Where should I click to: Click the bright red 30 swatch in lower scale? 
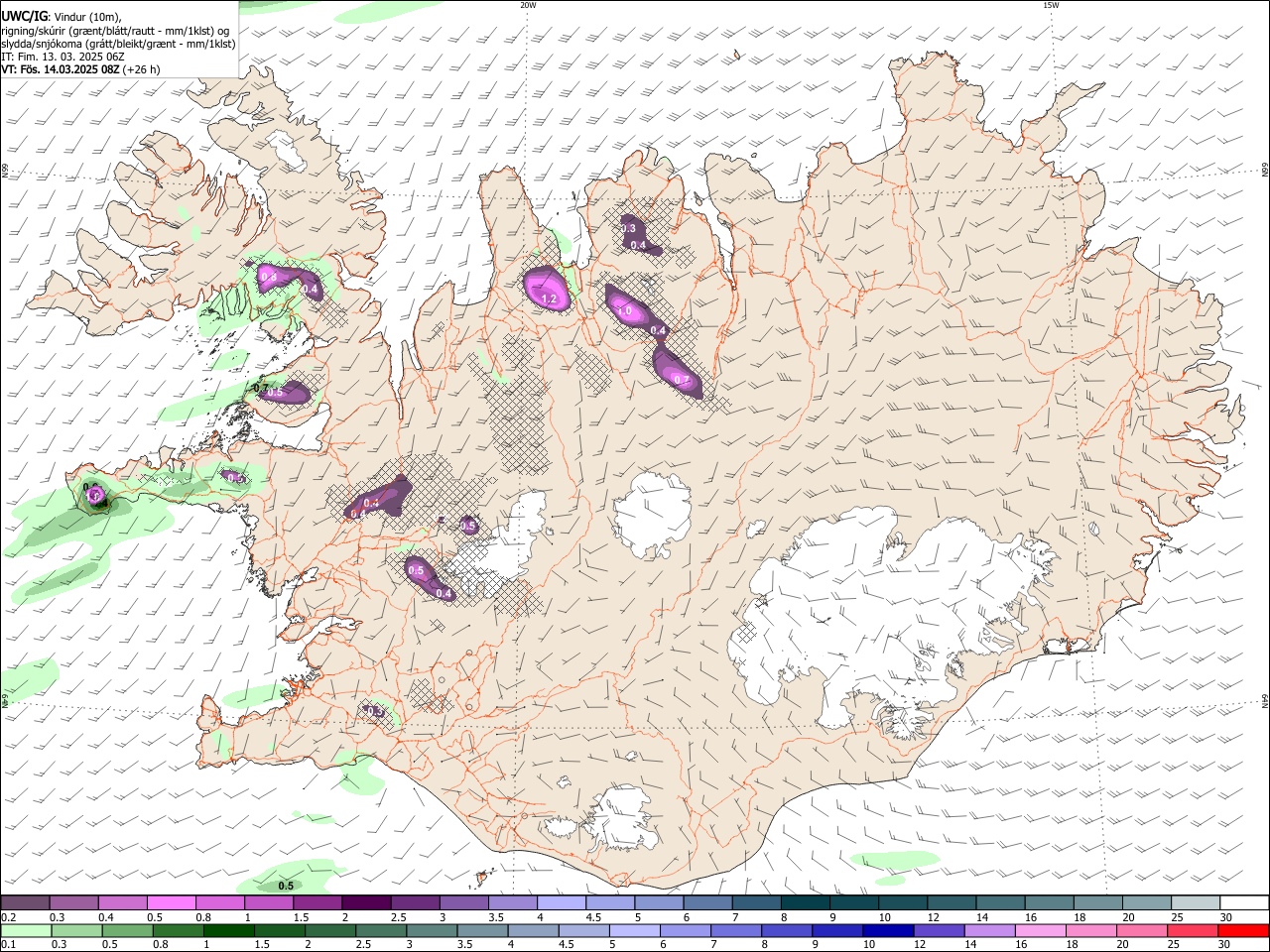click(1242, 931)
